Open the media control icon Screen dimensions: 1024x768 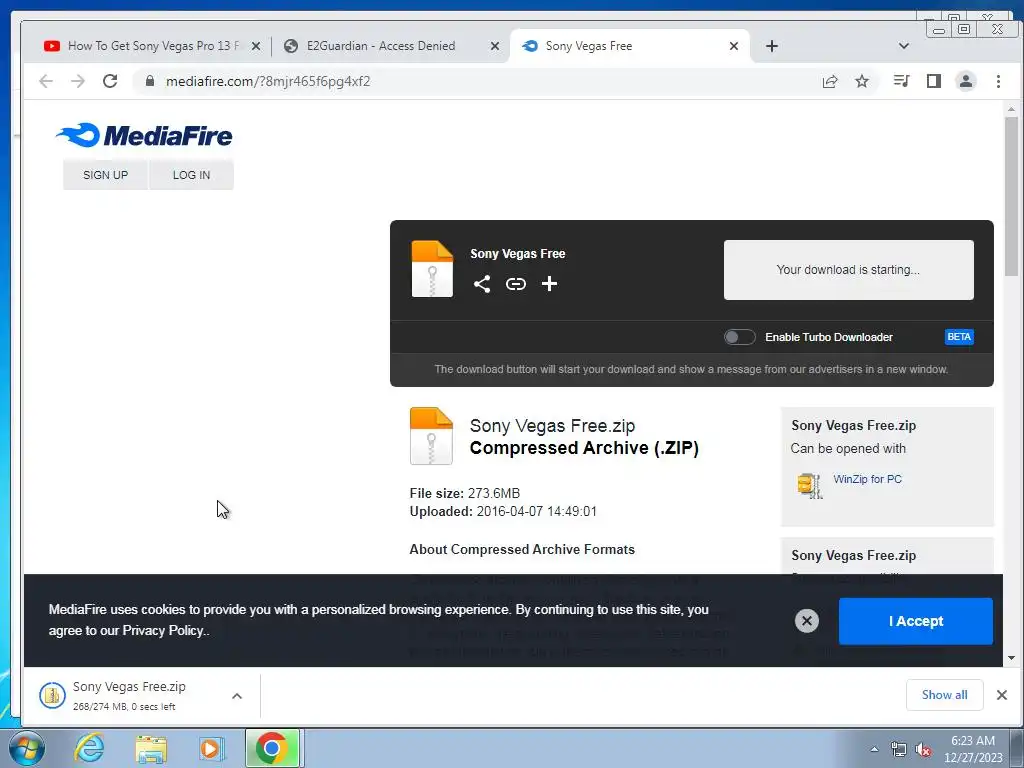point(901,81)
